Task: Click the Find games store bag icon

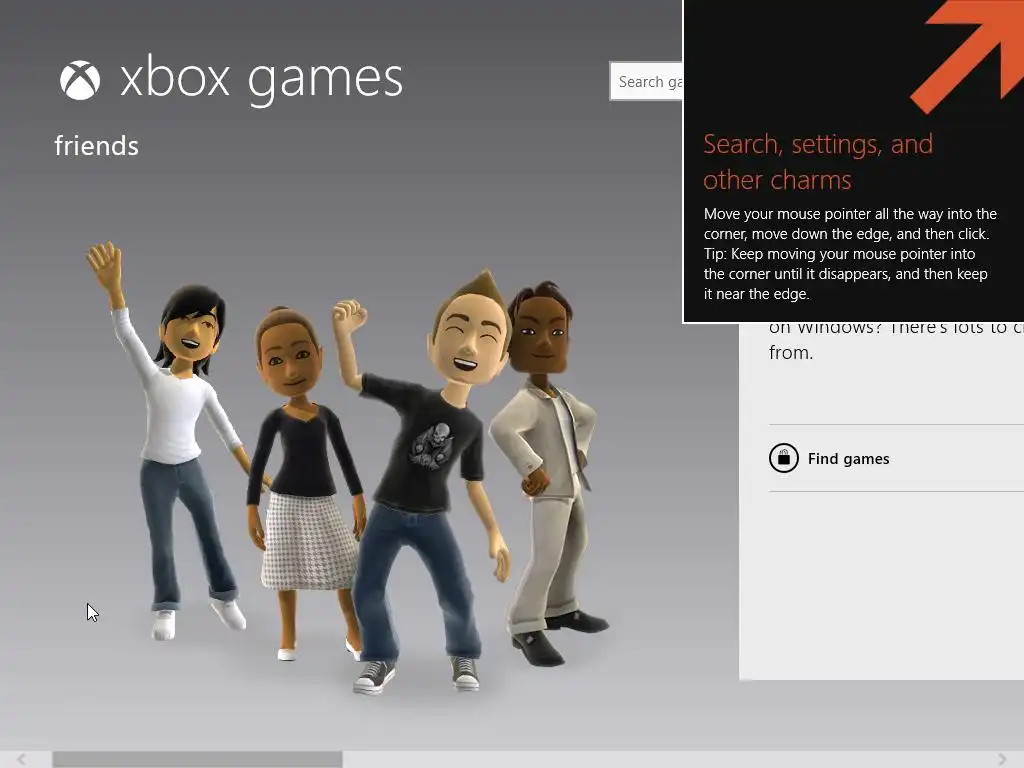Action: click(784, 458)
